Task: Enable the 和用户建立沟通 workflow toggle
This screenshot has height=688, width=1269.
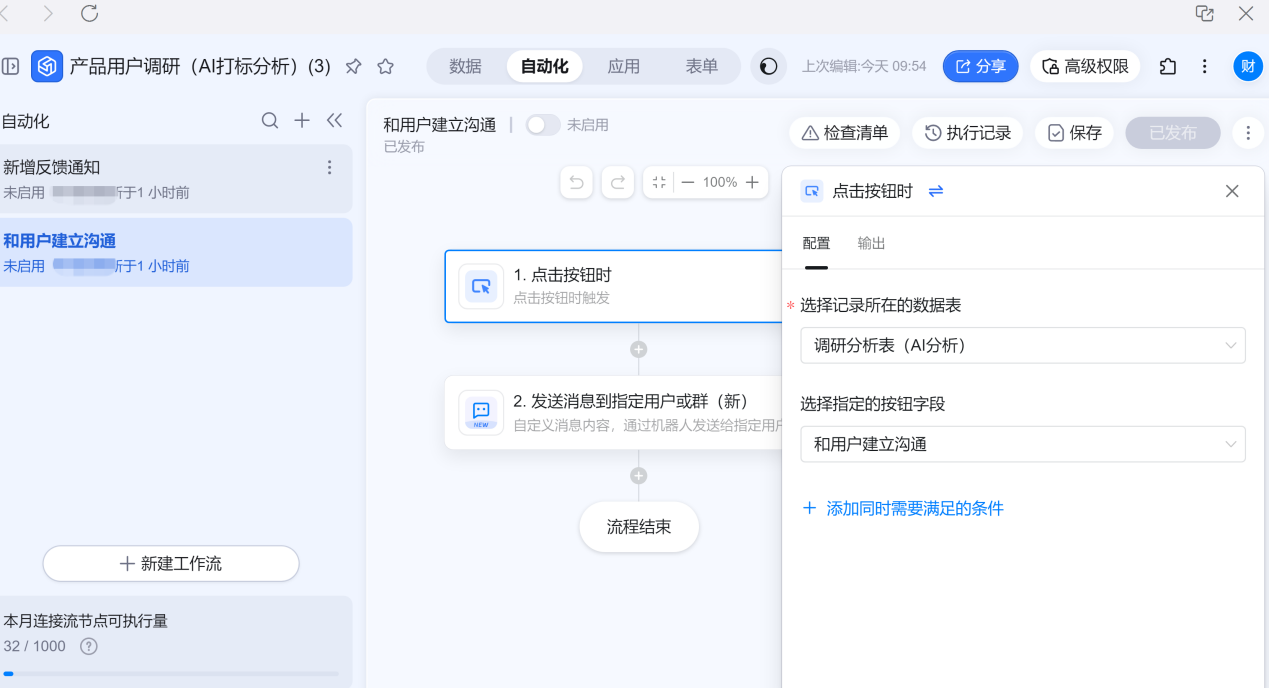Action: [543, 125]
